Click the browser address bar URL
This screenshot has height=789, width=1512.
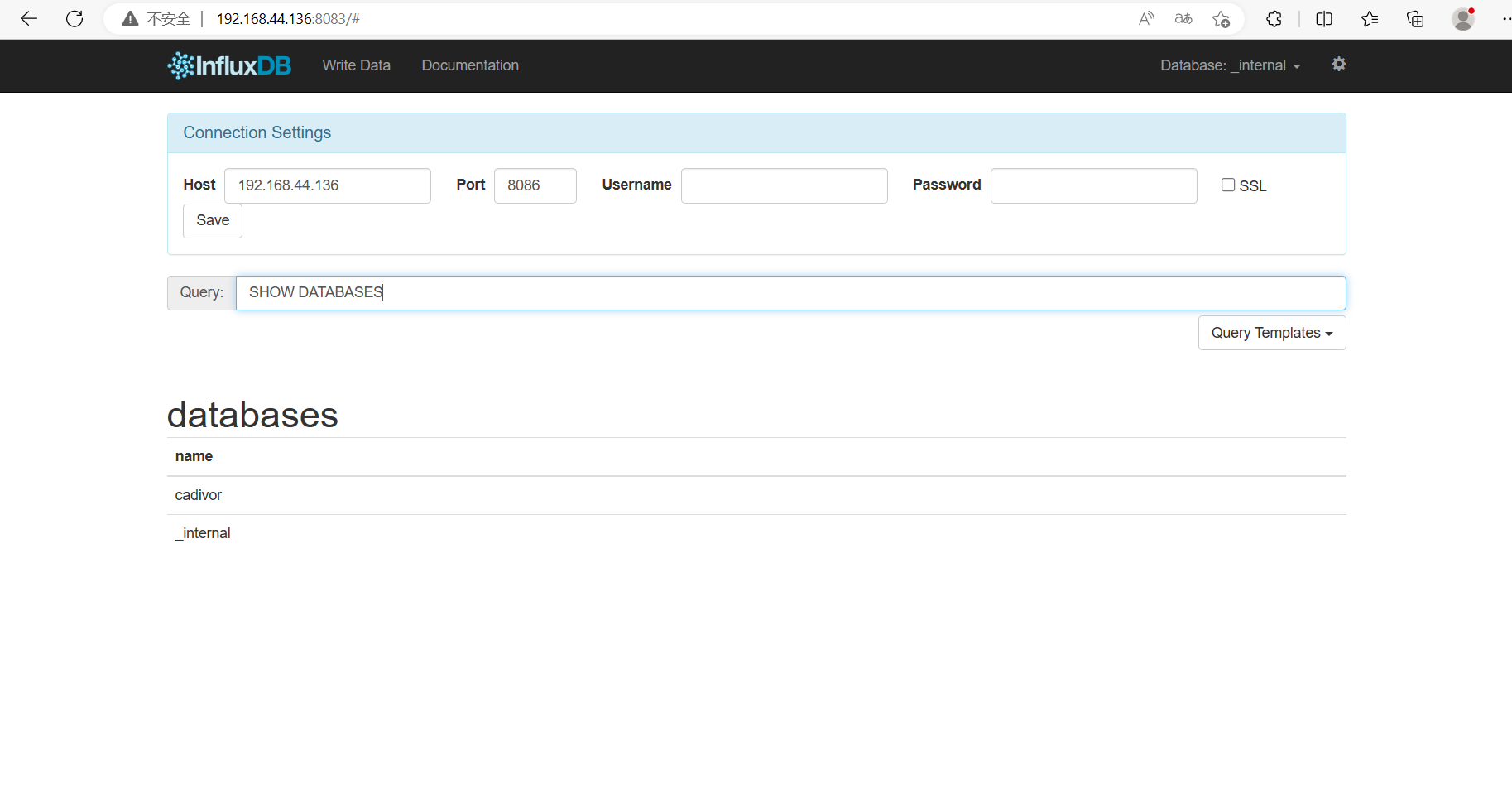pyautogui.click(x=288, y=19)
